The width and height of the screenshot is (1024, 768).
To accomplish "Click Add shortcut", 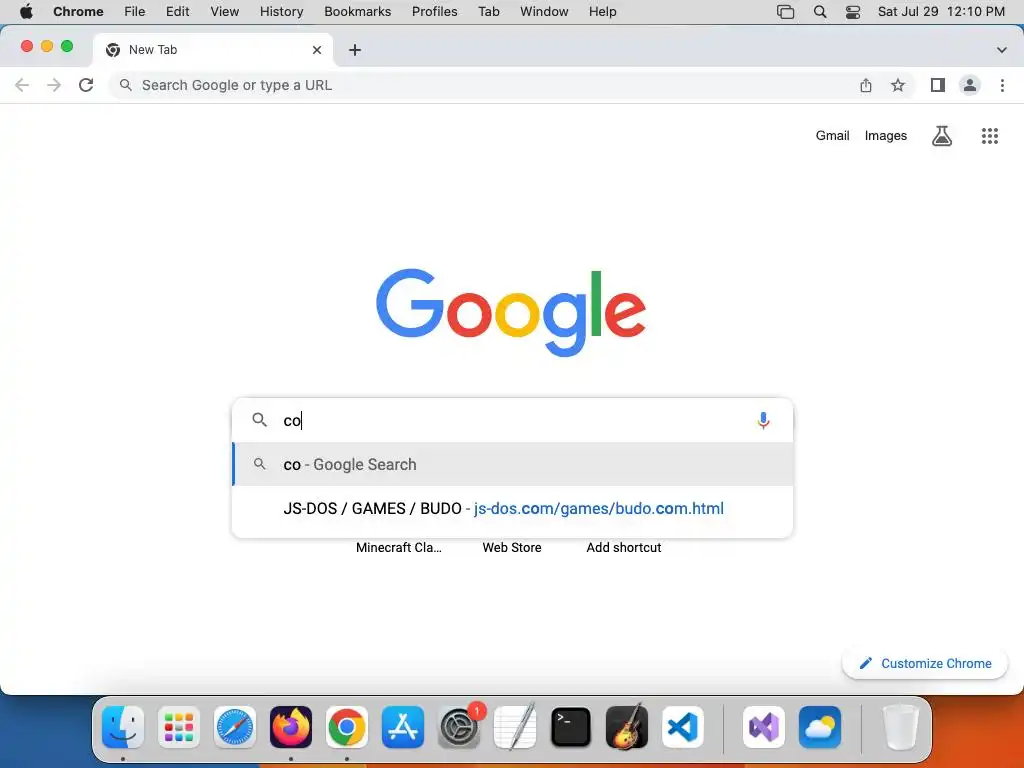I will (624, 547).
